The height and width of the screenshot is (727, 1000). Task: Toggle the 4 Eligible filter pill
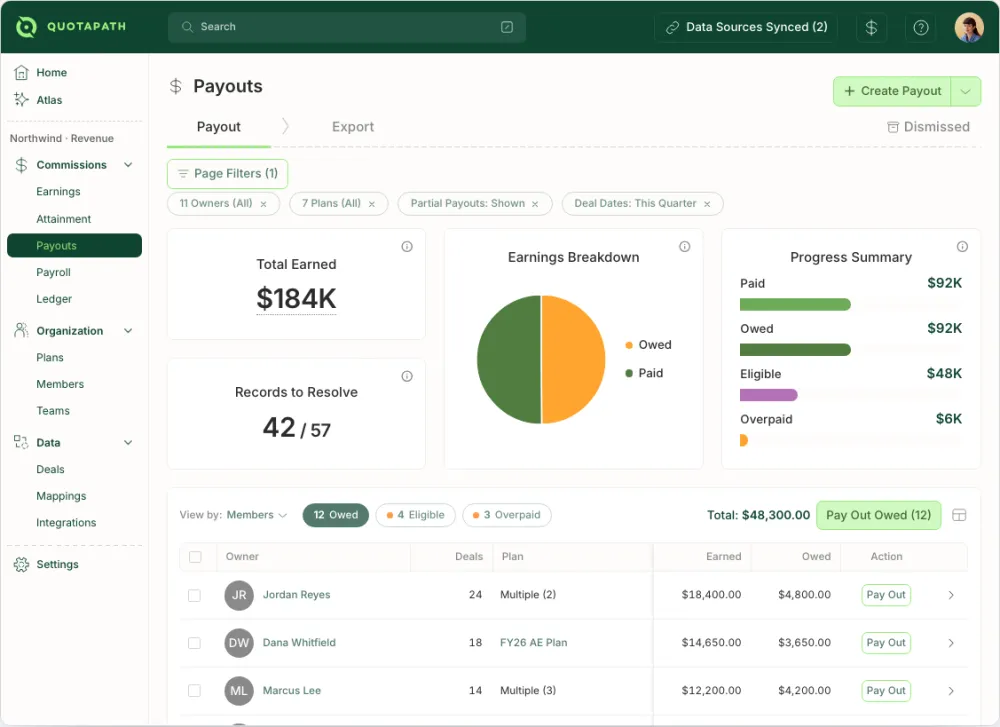pyautogui.click(x=416, y=515)
